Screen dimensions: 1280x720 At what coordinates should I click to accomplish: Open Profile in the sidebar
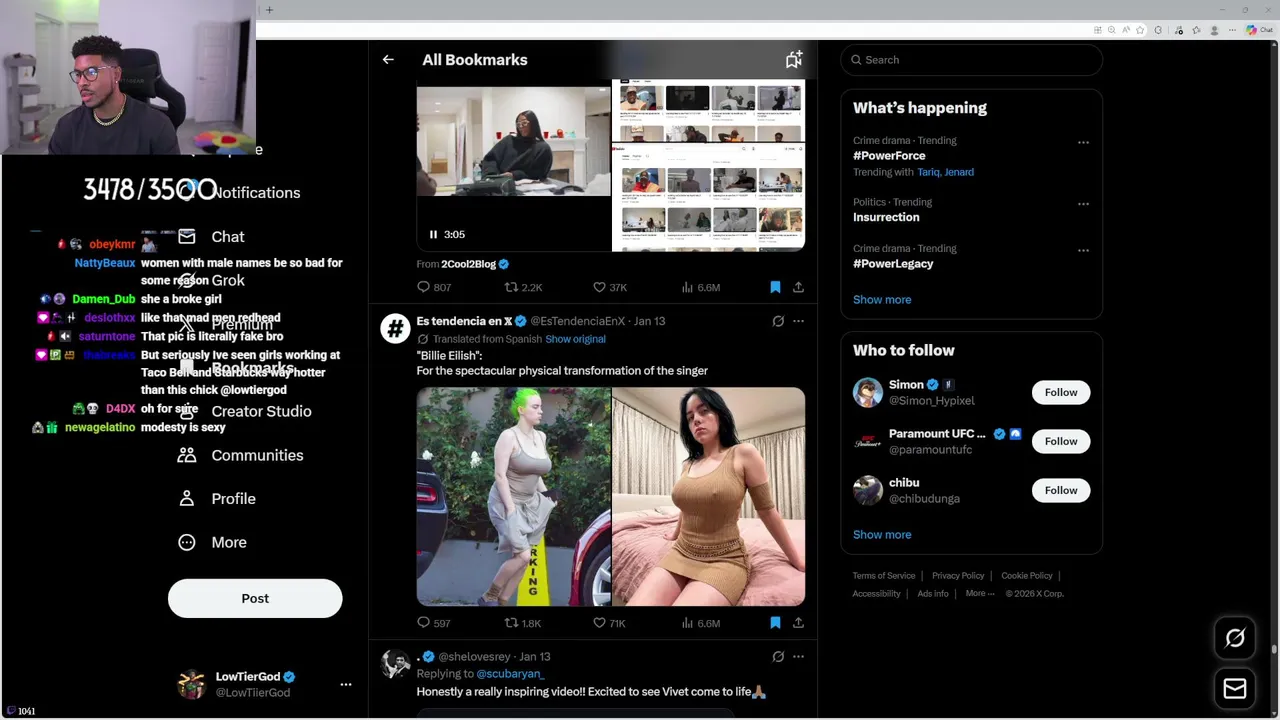pos(217,499)
